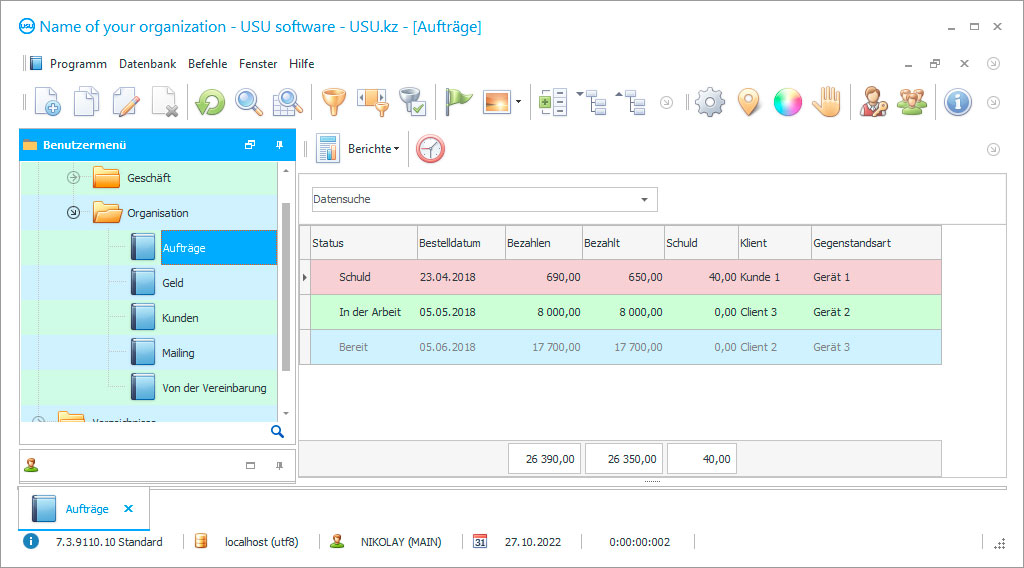Screen dimensions: 1024x568
Task: Click the Schuld column header
Action: point(701,243)
